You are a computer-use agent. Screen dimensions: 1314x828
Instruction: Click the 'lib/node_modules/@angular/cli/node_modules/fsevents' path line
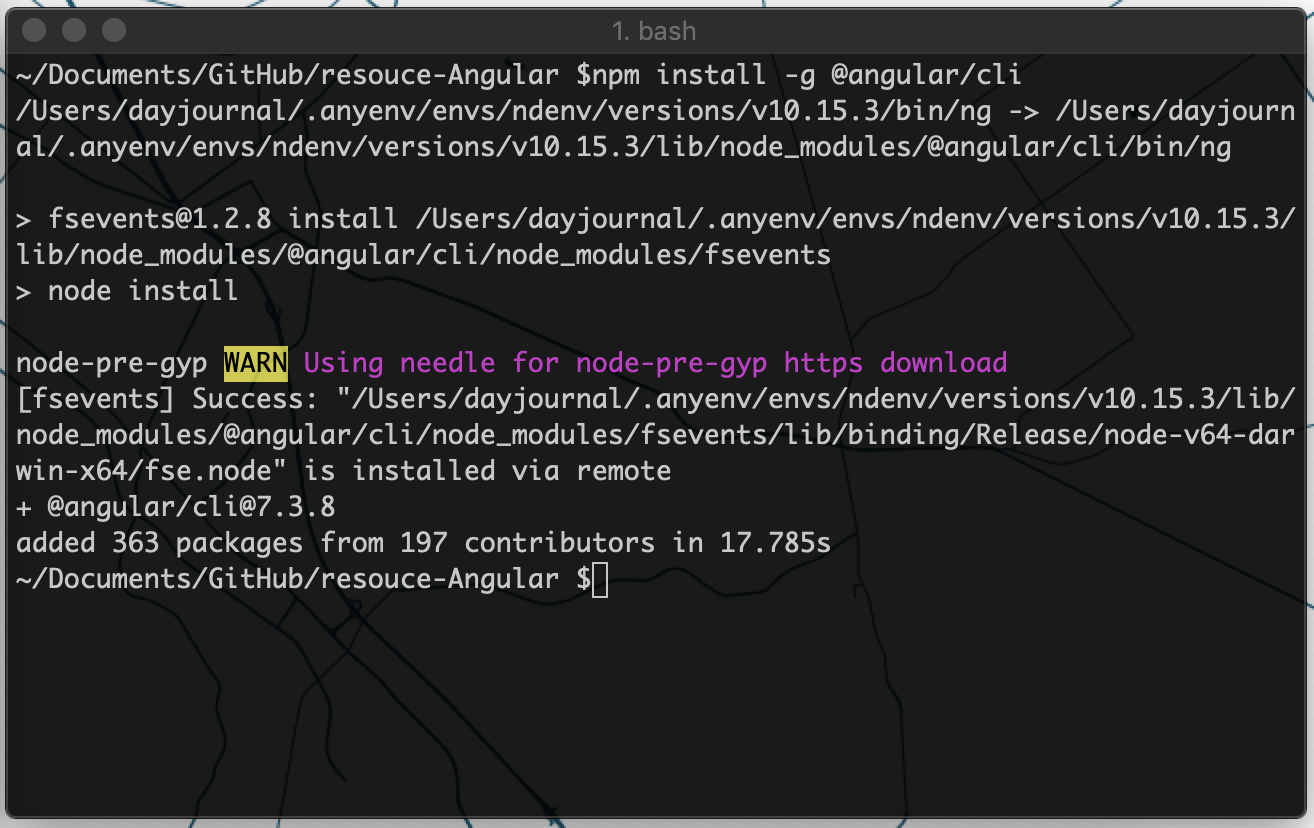[424, 255]
